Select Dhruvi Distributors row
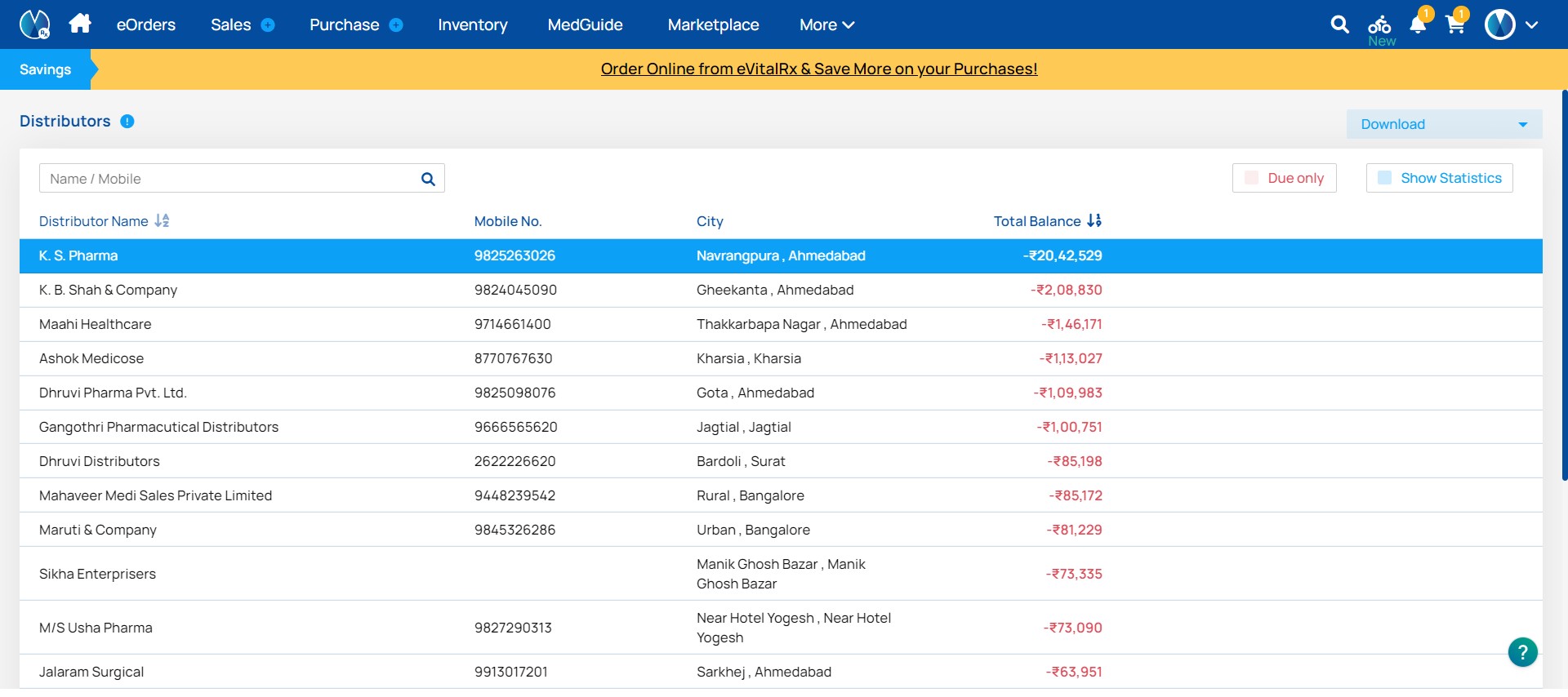Viewport: 1568px width, 697px height. [x=781, y=461]
